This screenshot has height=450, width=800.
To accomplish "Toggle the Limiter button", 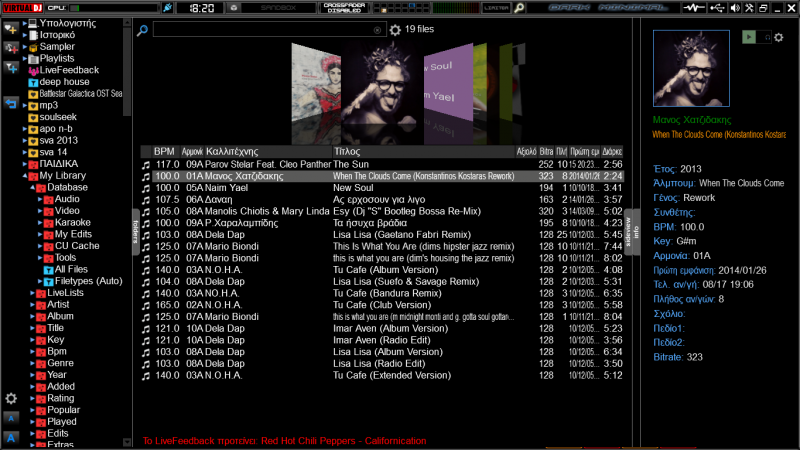I will 496,8.
